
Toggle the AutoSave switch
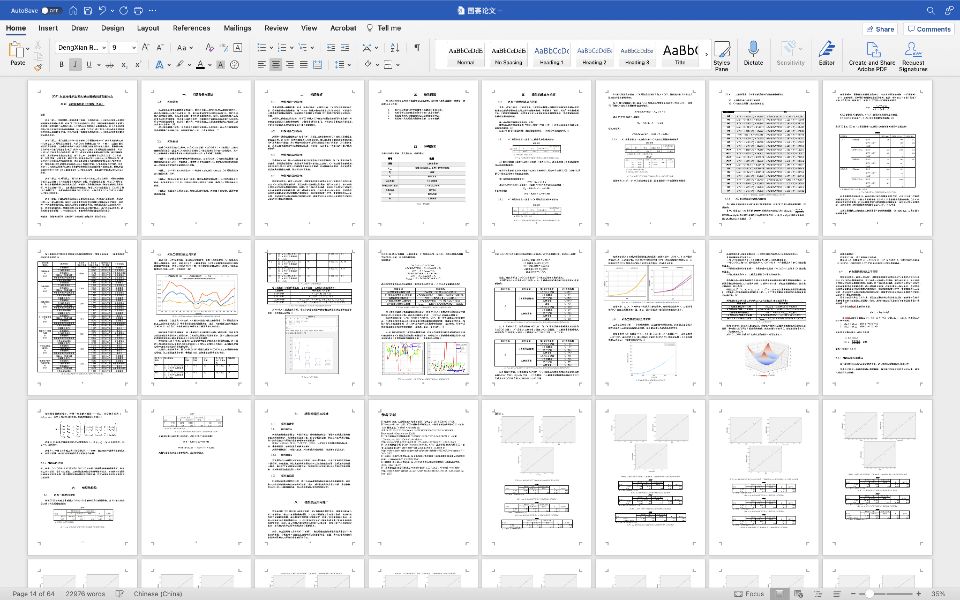click(51, 10)
